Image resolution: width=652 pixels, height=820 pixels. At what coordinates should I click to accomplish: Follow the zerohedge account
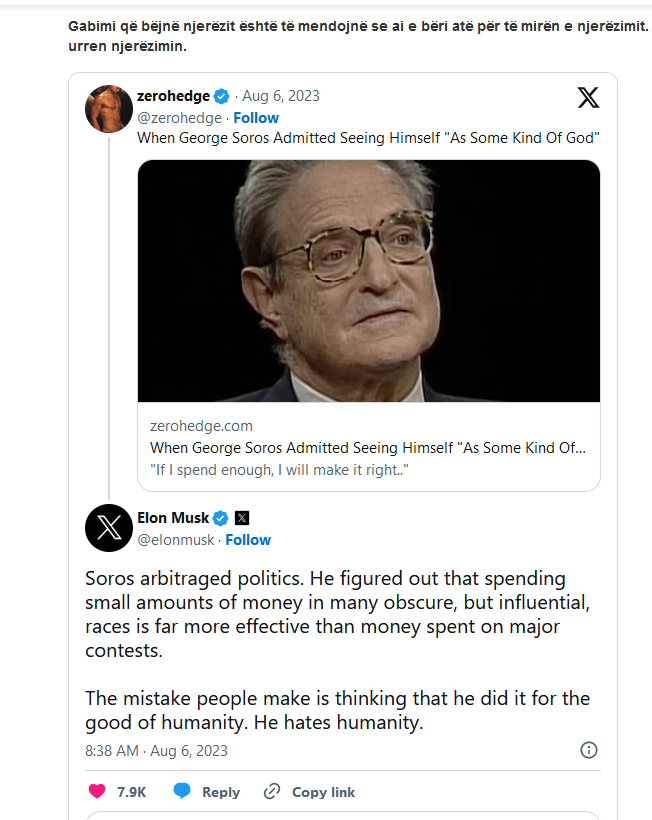pos(256,118)
